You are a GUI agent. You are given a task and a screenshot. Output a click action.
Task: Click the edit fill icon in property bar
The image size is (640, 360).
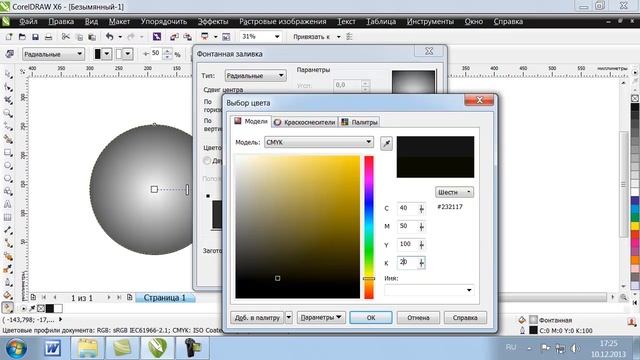[9, 54]
